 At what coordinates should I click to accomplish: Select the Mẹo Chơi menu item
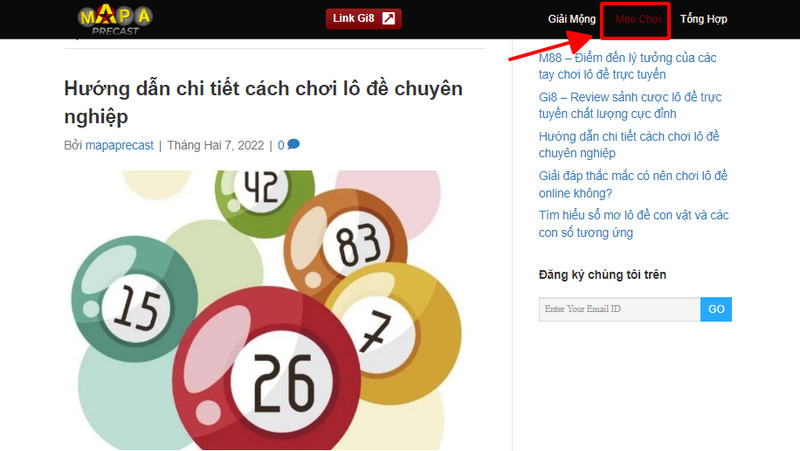pos(638,19)
